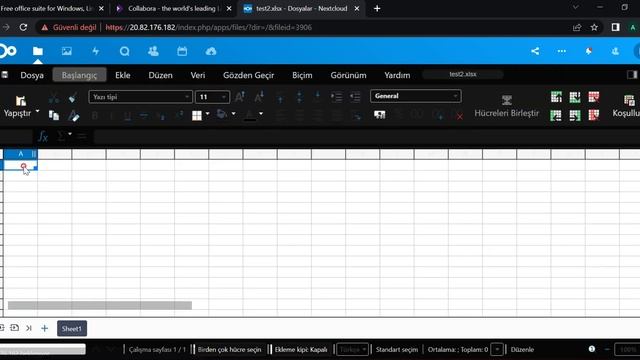This screenshot has height=360, width=640.
Task: Open the Nextcloud Activity lightning icon
Action: click(x=96, y=51)
